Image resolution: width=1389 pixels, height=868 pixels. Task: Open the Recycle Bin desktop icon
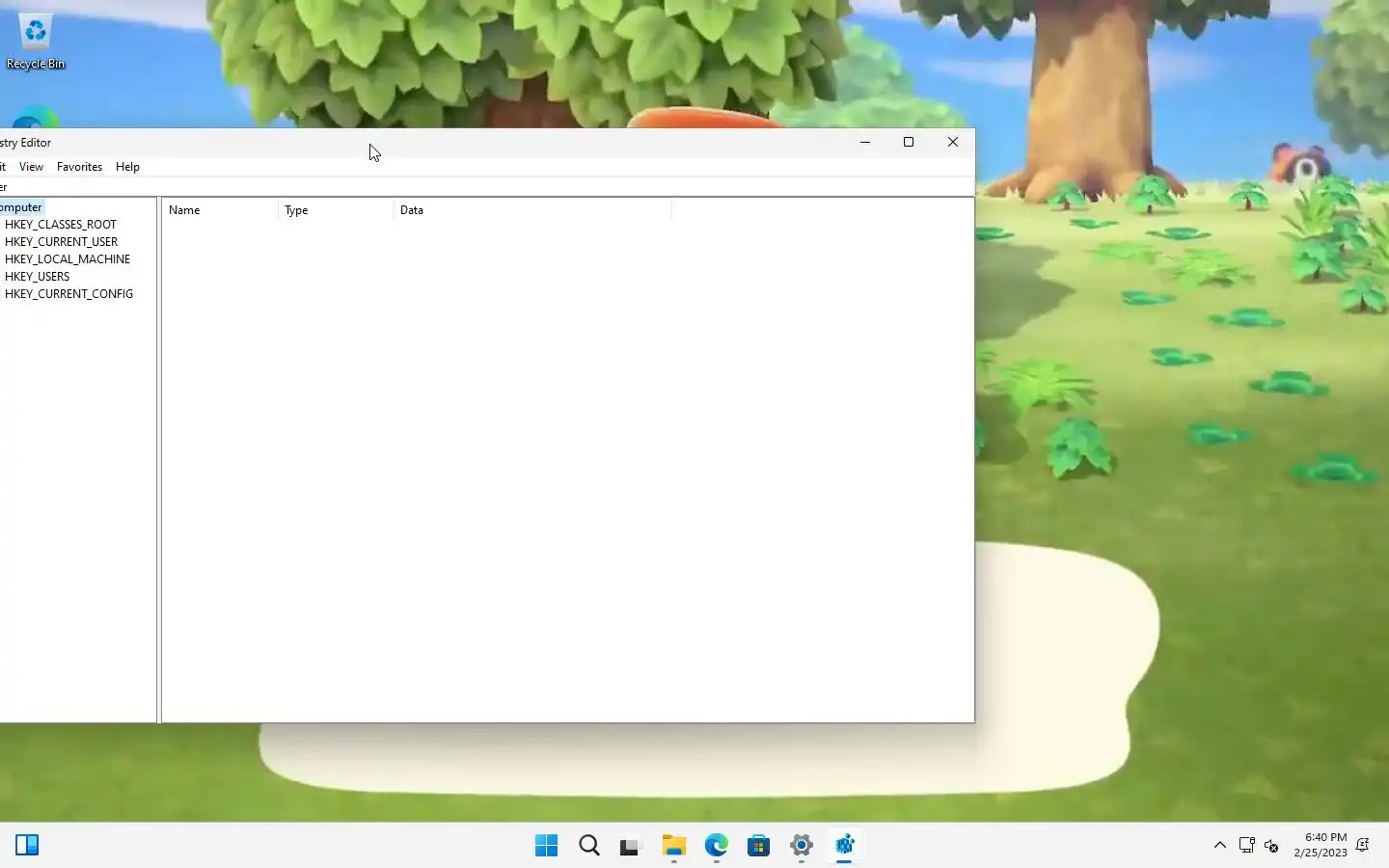click(36, 43)
